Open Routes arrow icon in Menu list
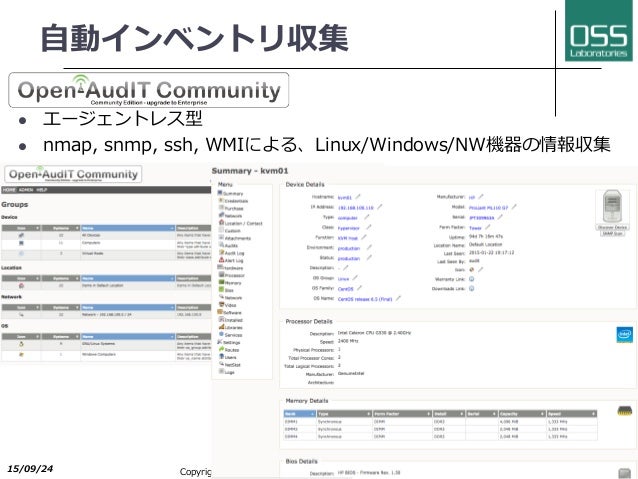The height and width of the screenshot is (479, 638). [221, 349]
